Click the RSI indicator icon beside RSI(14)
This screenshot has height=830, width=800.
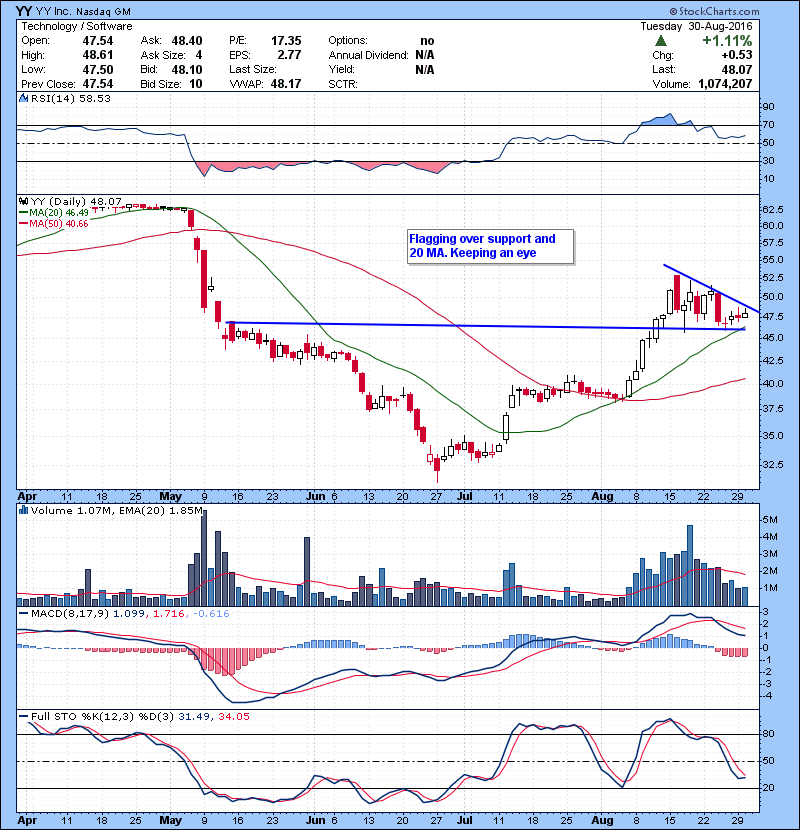[23, 98]
